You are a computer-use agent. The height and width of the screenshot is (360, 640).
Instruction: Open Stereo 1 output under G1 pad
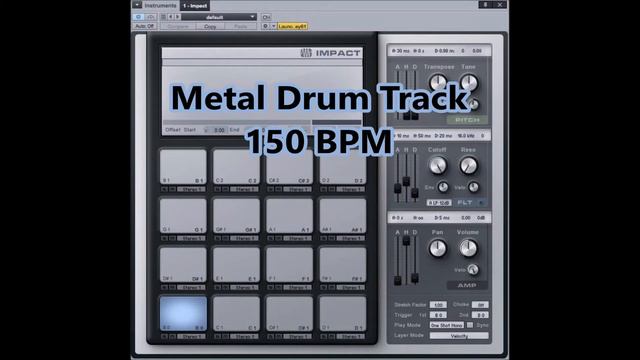click(191, 238)
